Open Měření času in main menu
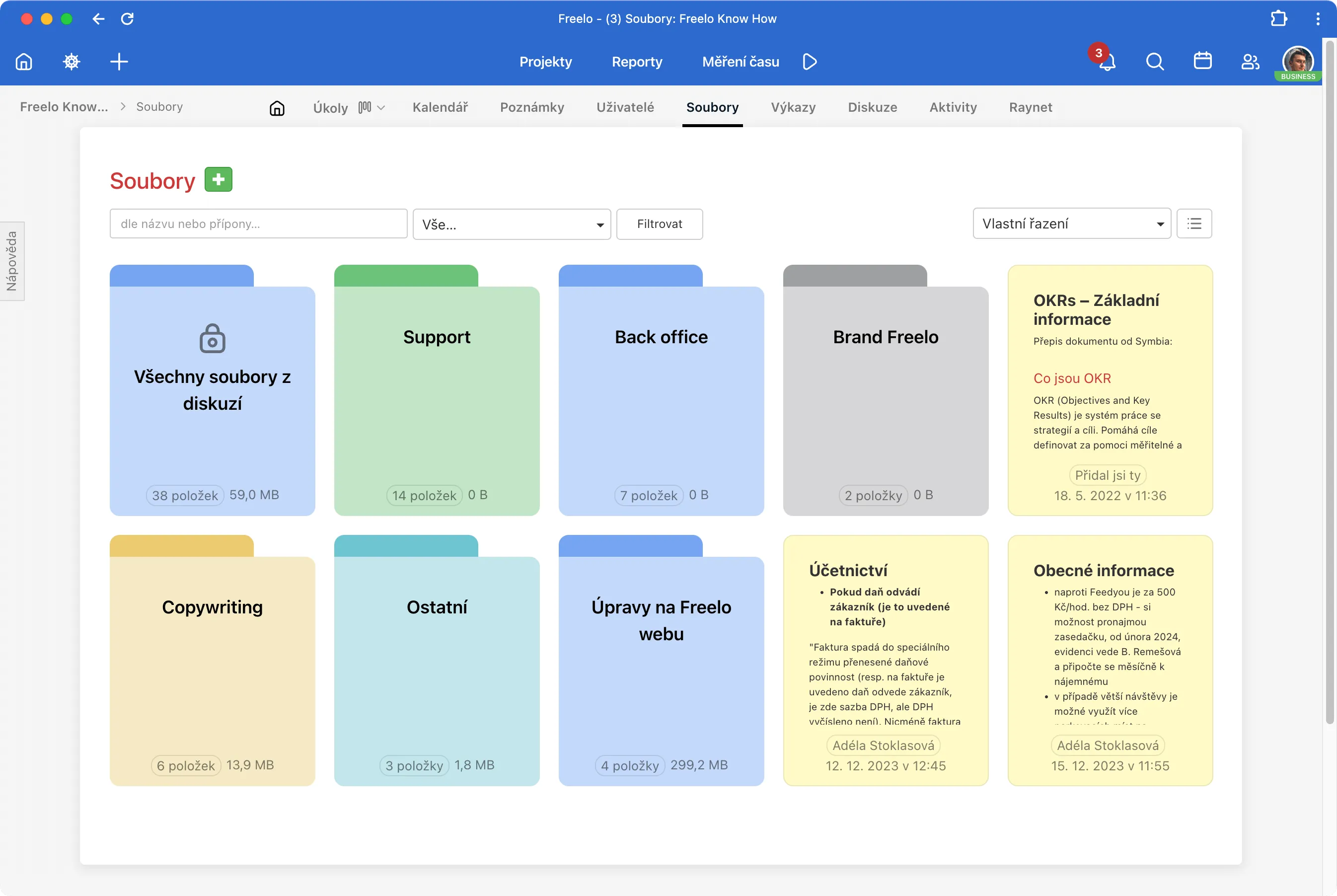Viewport: 1337px width, 896px height. coord(741,62)
